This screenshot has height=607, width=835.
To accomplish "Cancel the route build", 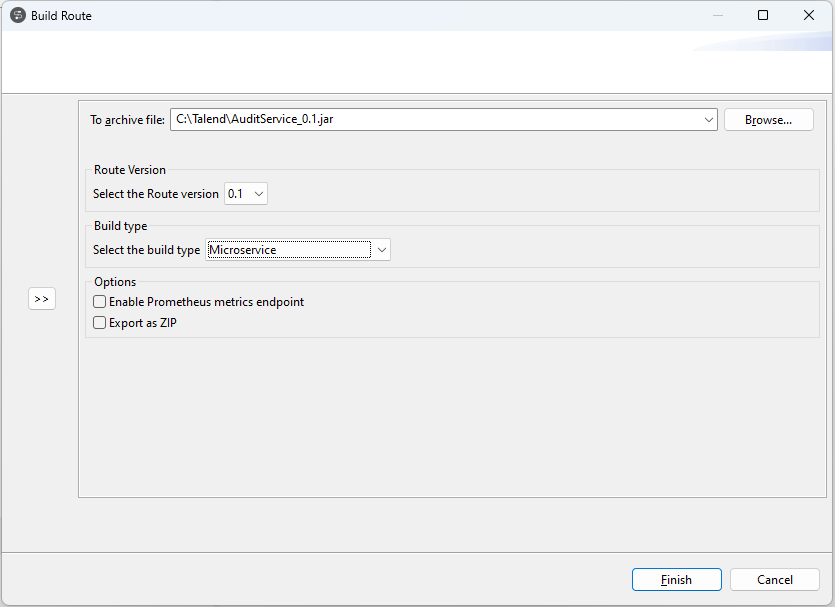I will coord(774,580).
